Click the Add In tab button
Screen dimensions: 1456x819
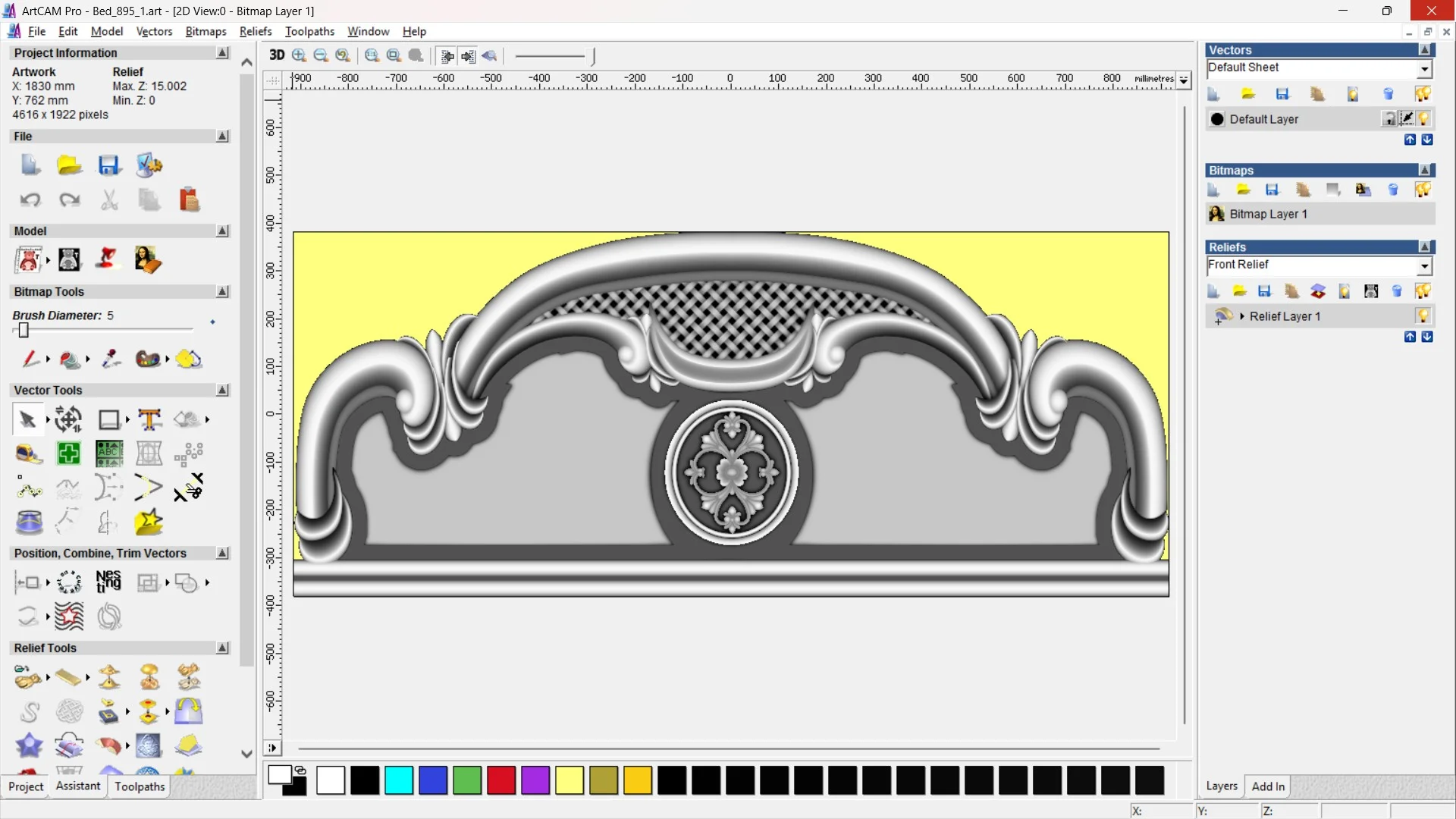coord(1268,786)
